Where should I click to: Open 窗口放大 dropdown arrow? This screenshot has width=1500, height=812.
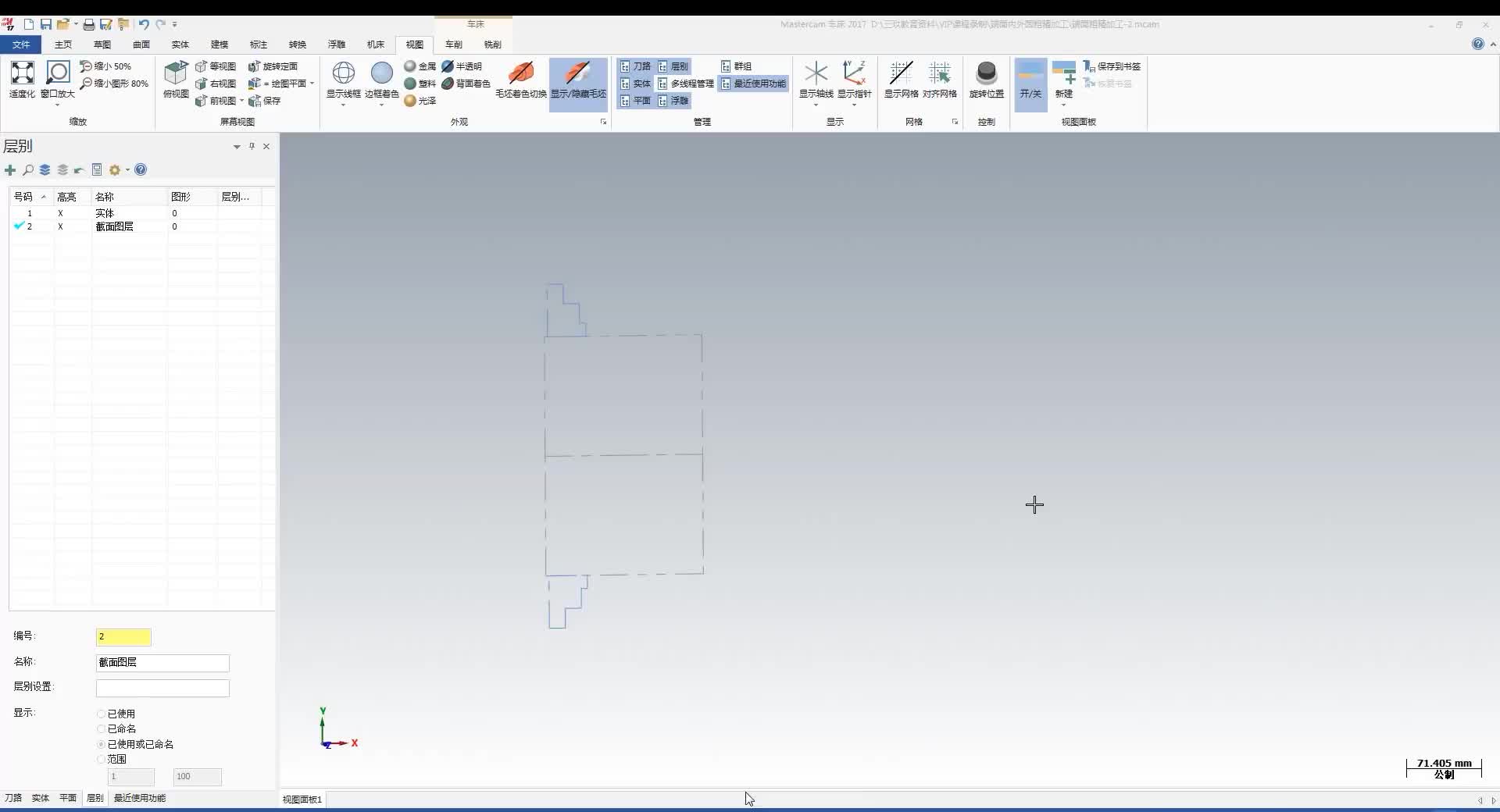pyautogui.click(x=58, y=105)
